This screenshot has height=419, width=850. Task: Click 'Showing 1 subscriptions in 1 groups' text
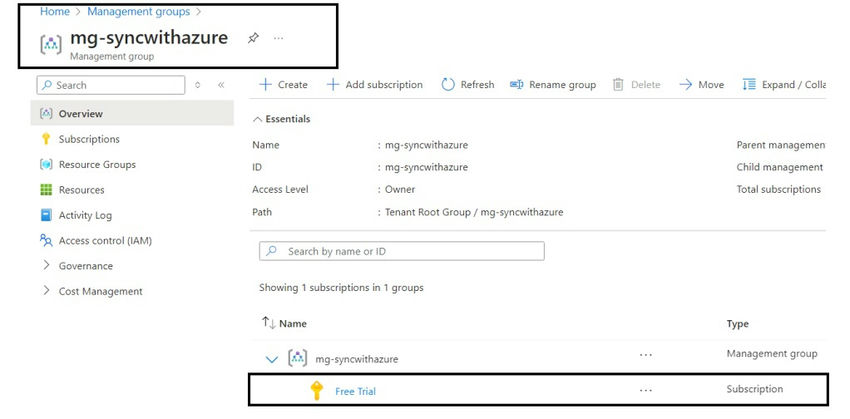(x=341, y=287)
